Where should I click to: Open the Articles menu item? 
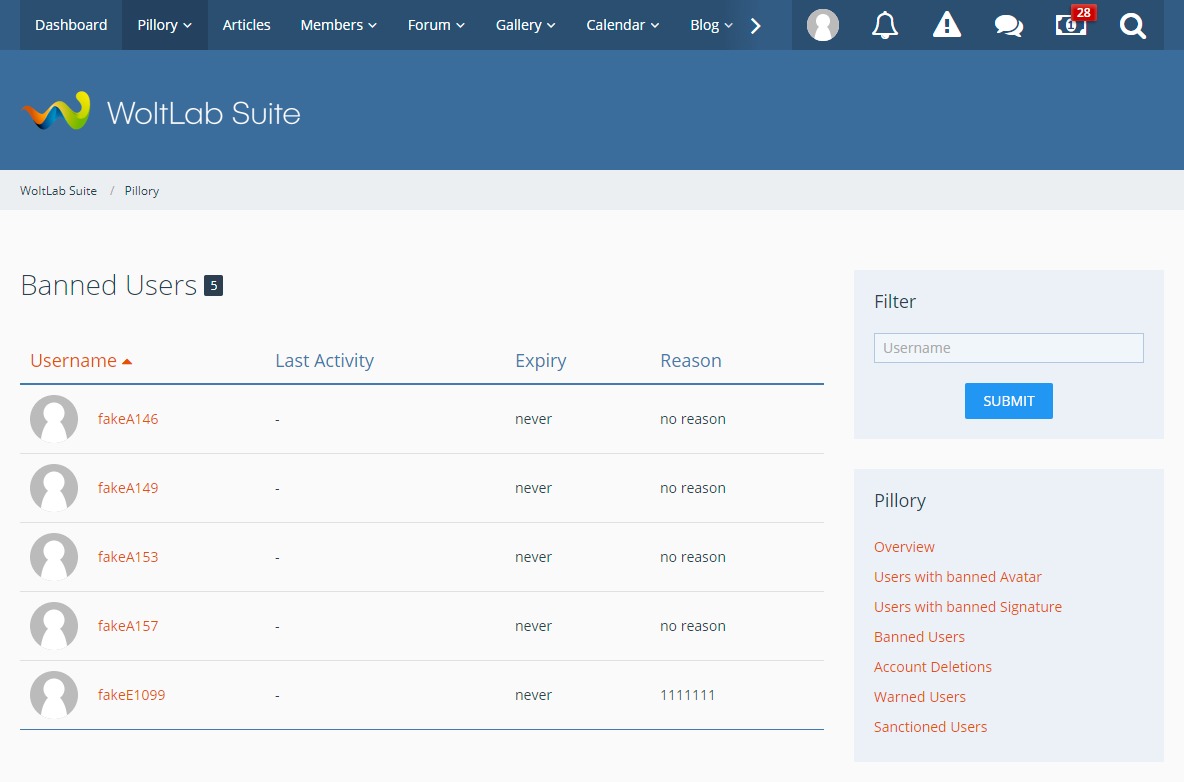coord(246,25)
